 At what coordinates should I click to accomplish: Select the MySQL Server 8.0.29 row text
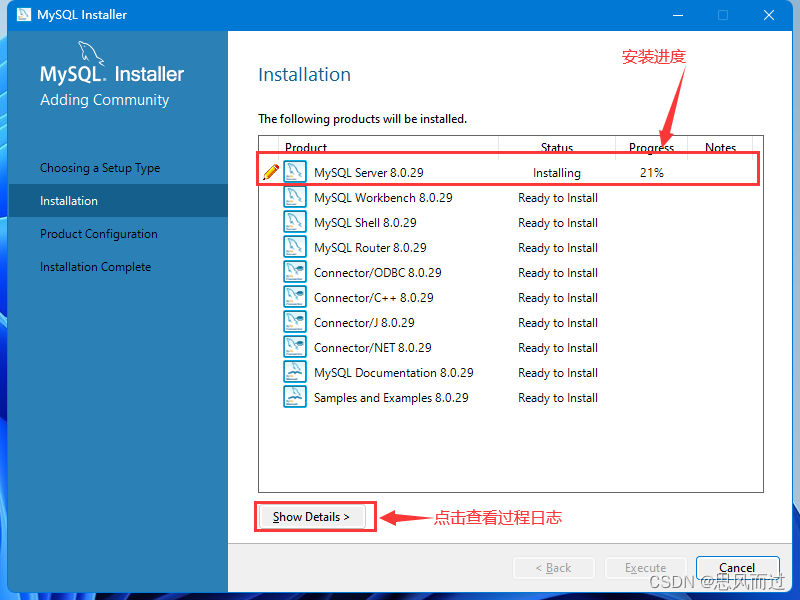coord(369,172)
